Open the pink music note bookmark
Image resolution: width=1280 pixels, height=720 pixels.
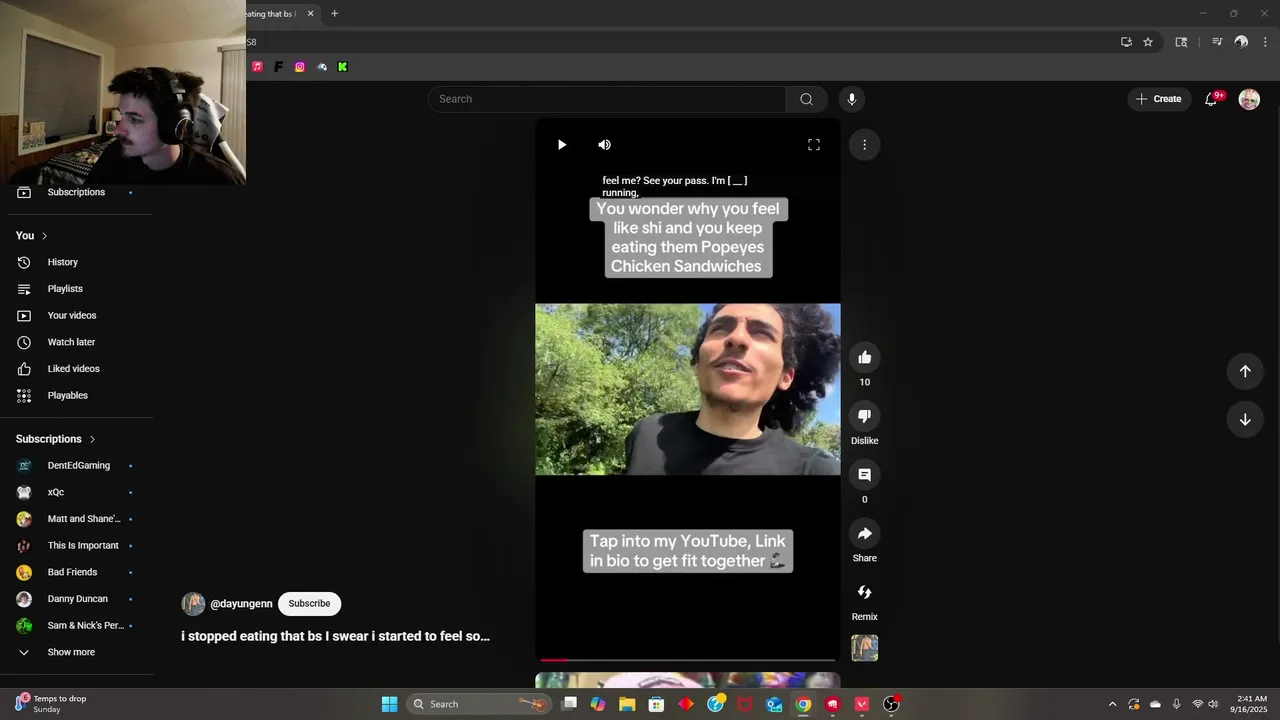257,67
